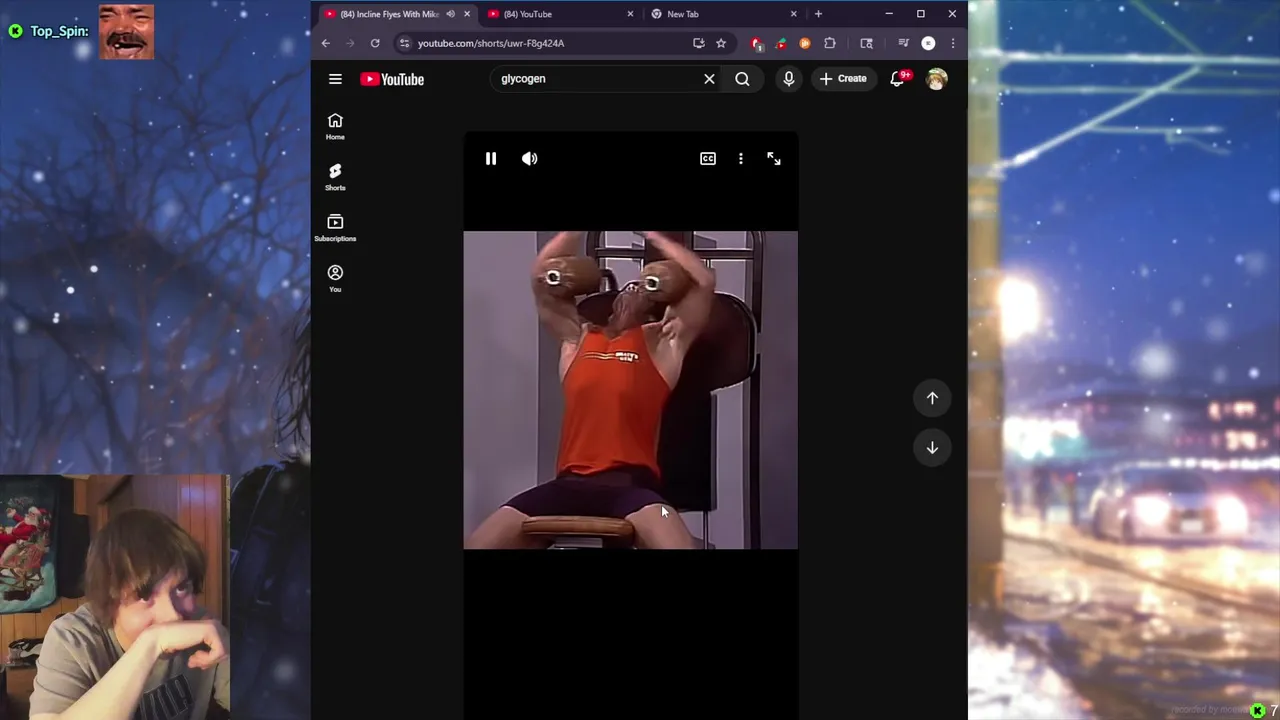Open the media controls toolbar icon
1280x720 pixels.
click(x=903, y=43)
